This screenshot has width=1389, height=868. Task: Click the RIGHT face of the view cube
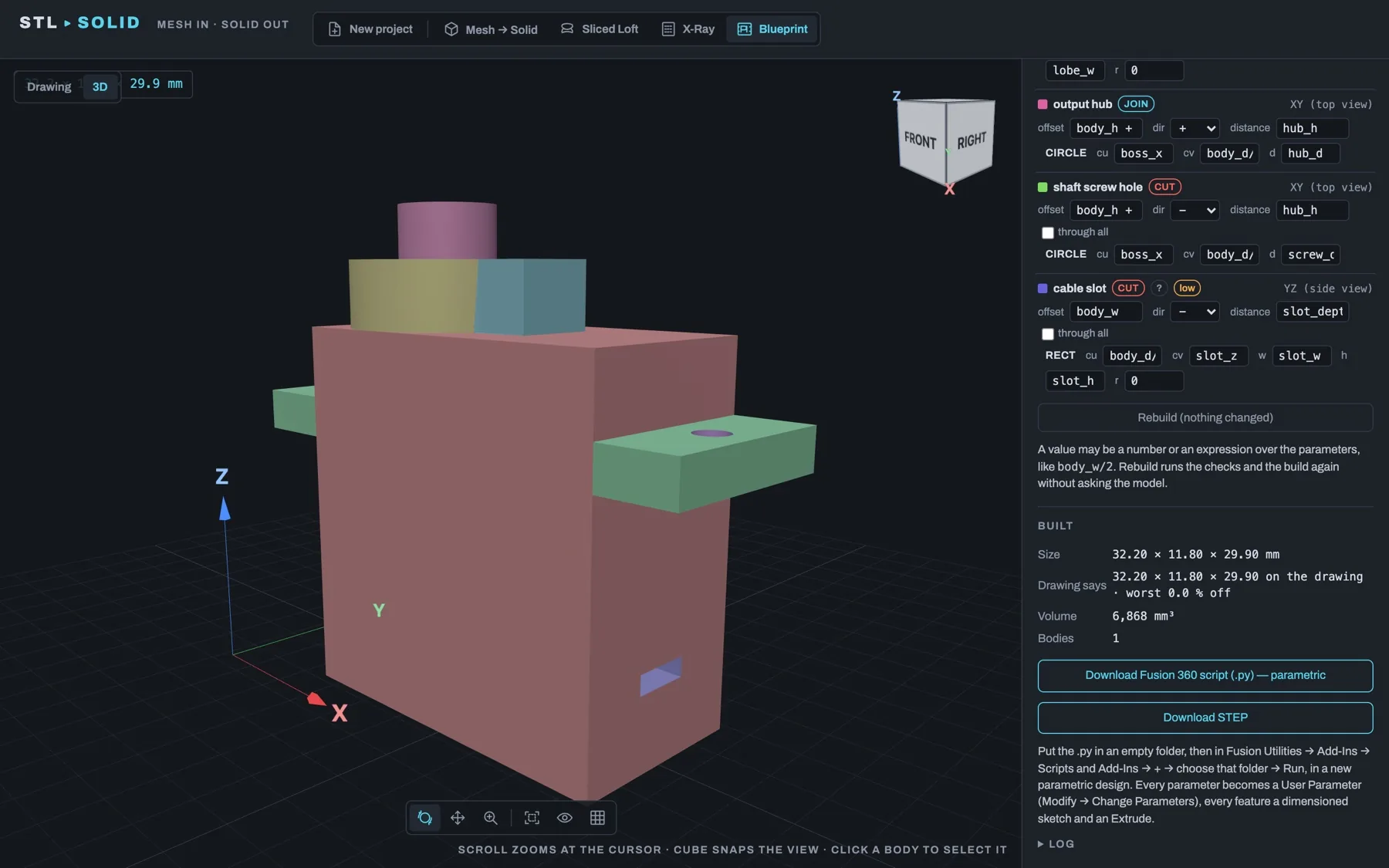971,140
